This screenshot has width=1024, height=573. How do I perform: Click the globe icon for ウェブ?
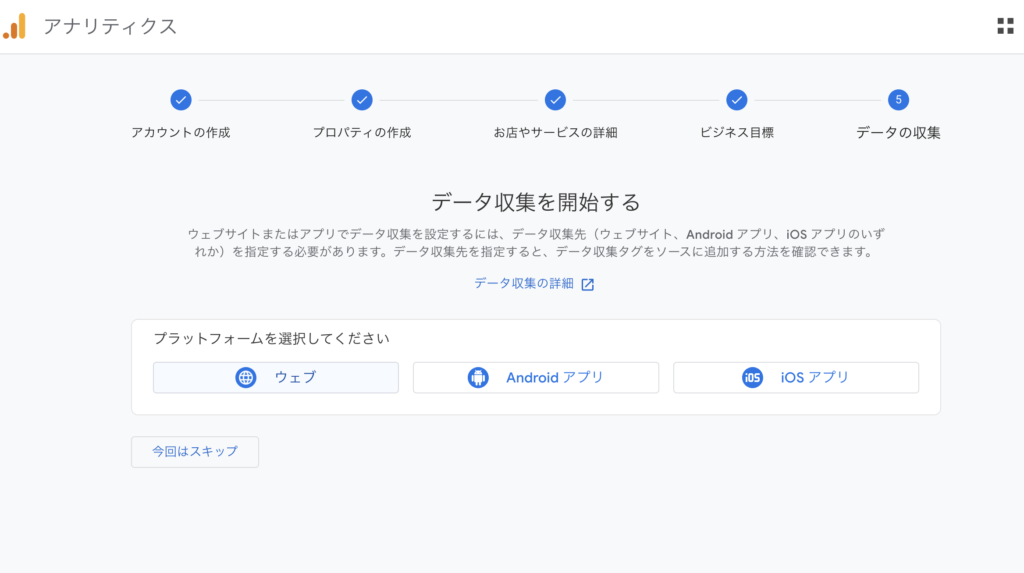(x=246, y=378)
